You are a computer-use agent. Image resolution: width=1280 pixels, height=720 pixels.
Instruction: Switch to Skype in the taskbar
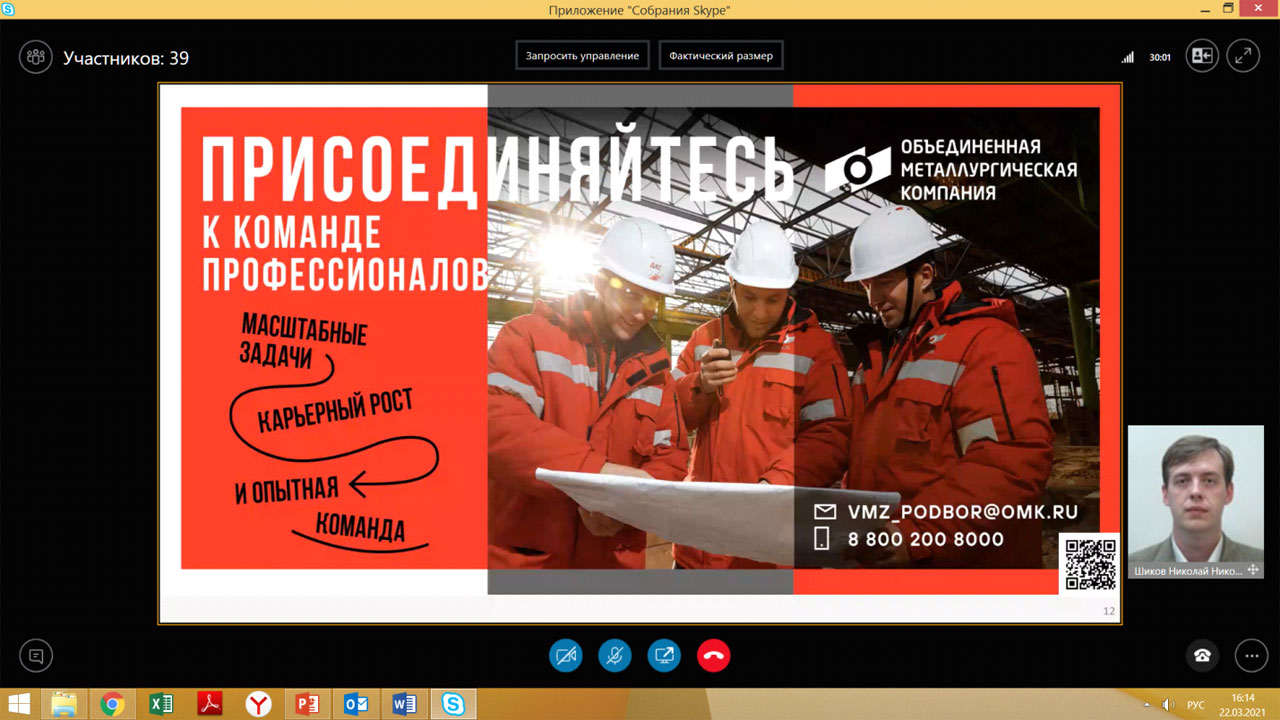tap(453, 704)
